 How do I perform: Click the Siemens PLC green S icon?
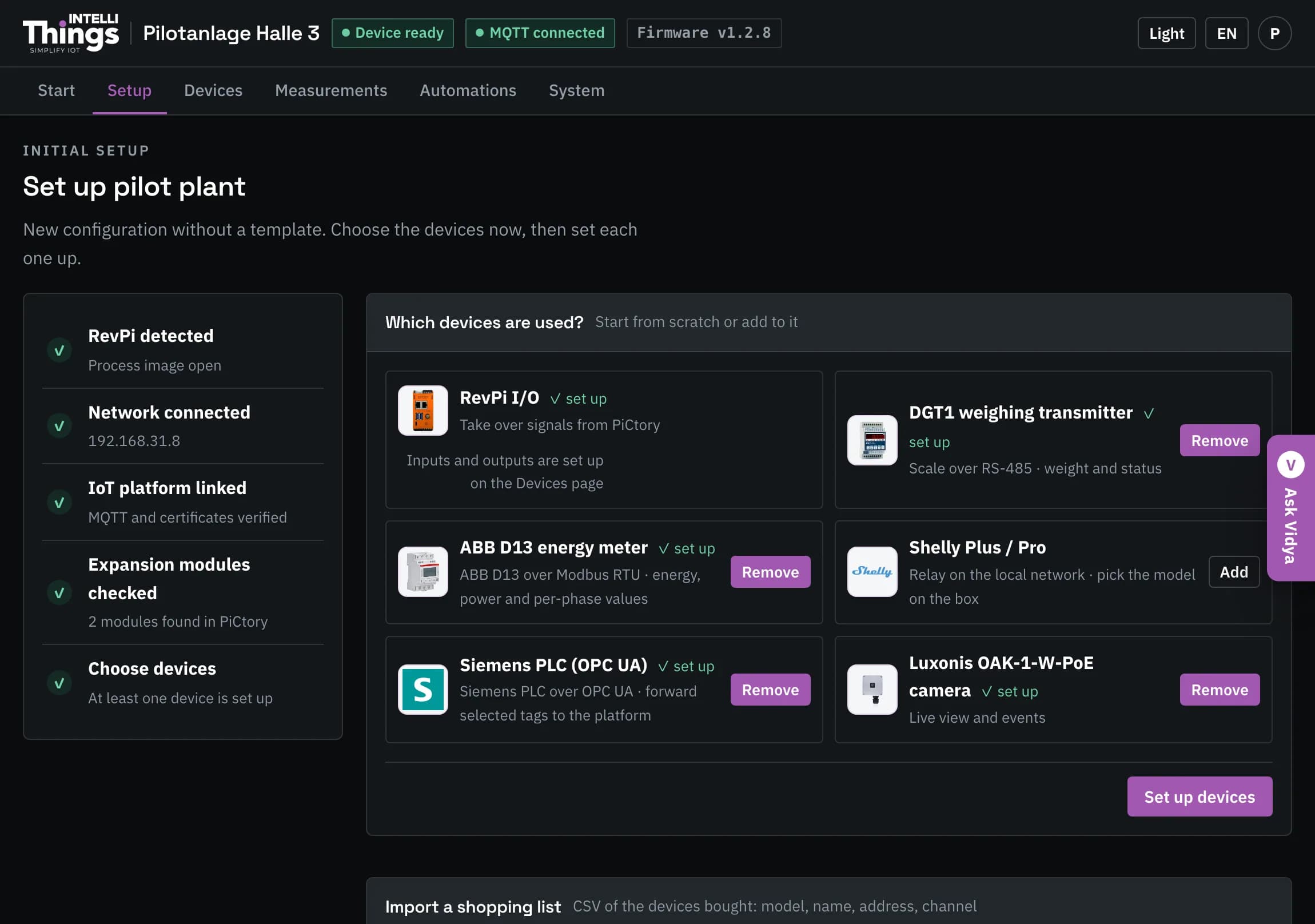click(x=423, y=689)
